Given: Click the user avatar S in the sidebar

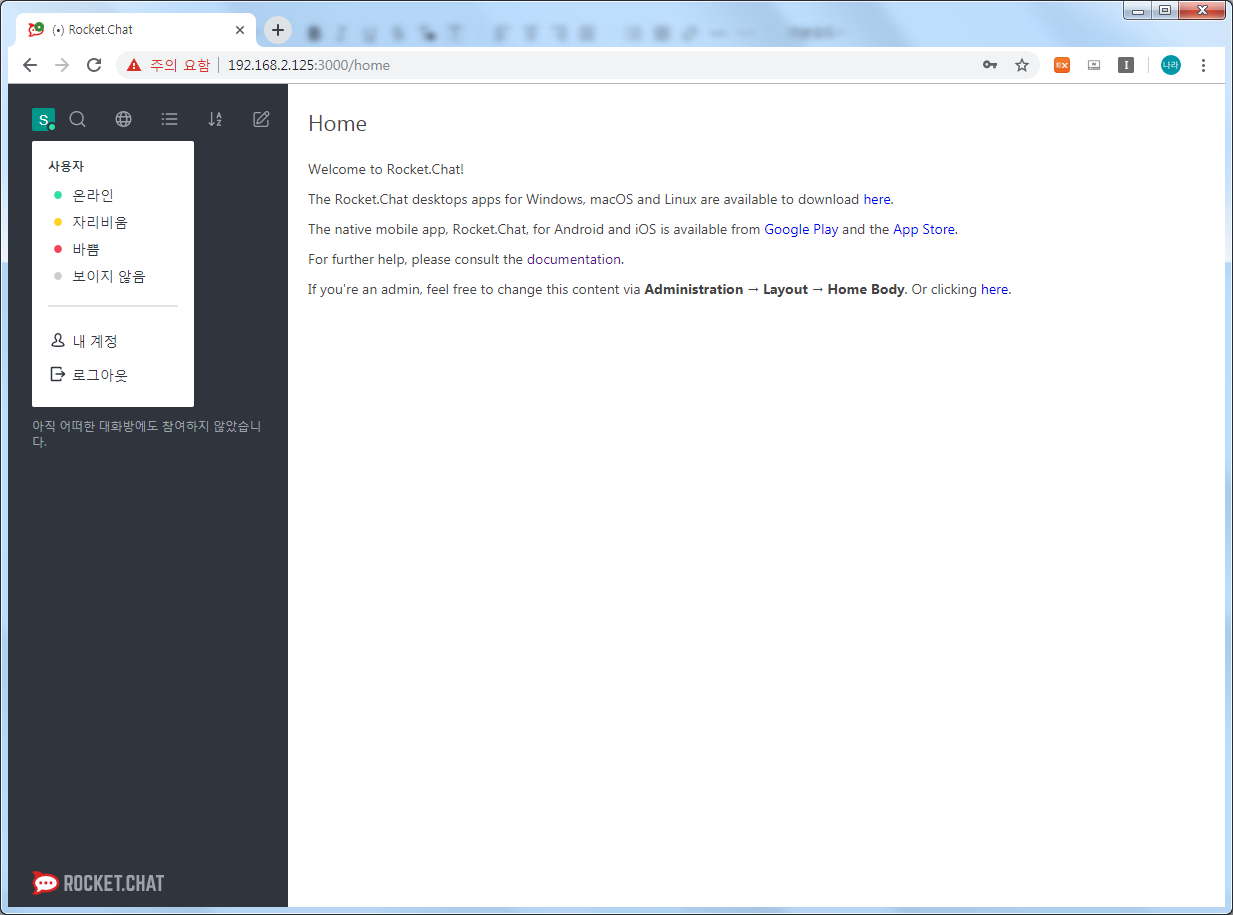Looking at the screenshot, I should pyautogui.click(x=43, y=120).
